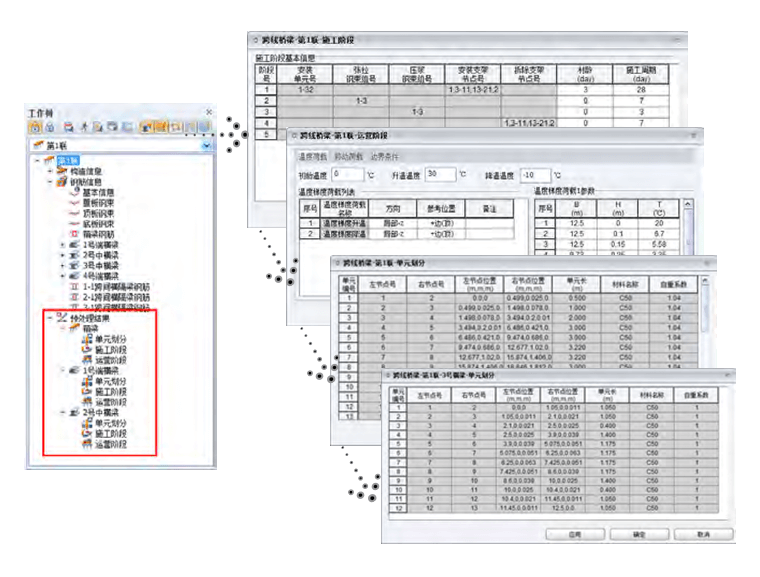Viewport: 760px width, 577px height.
Task: Collapse 2号中横梁 node inside the red box
Action: pyautogui.click(x=63, y=413)
